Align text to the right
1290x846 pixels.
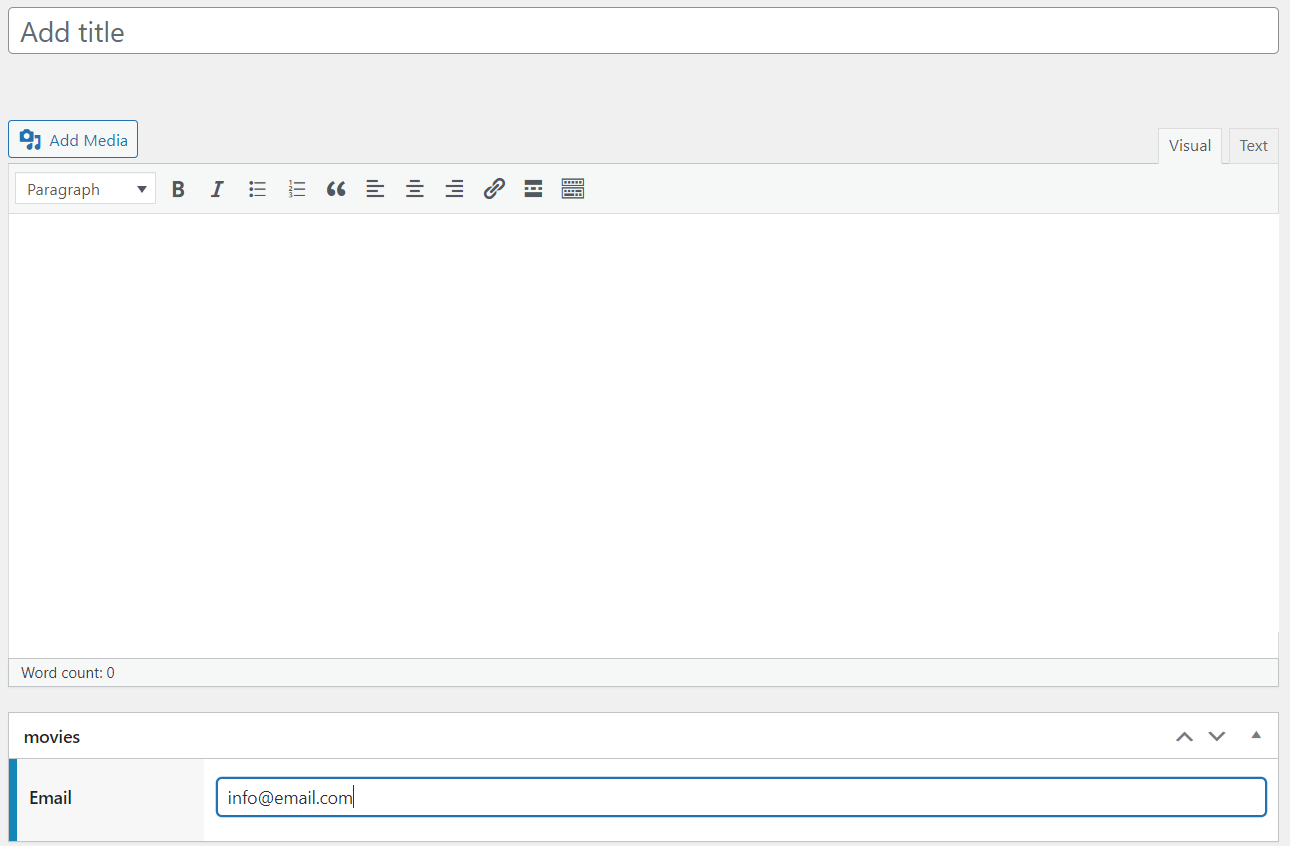click(454, 188)
